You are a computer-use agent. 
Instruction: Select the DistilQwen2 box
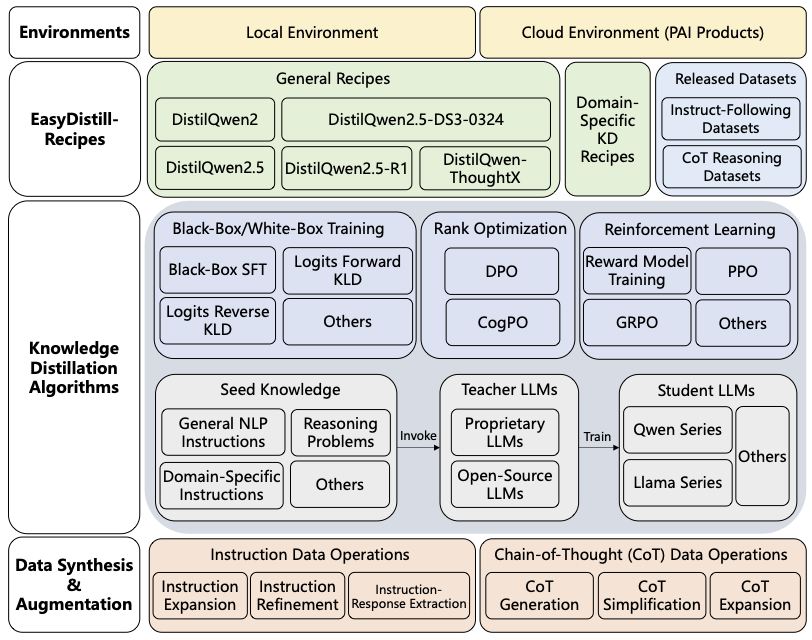215,120
